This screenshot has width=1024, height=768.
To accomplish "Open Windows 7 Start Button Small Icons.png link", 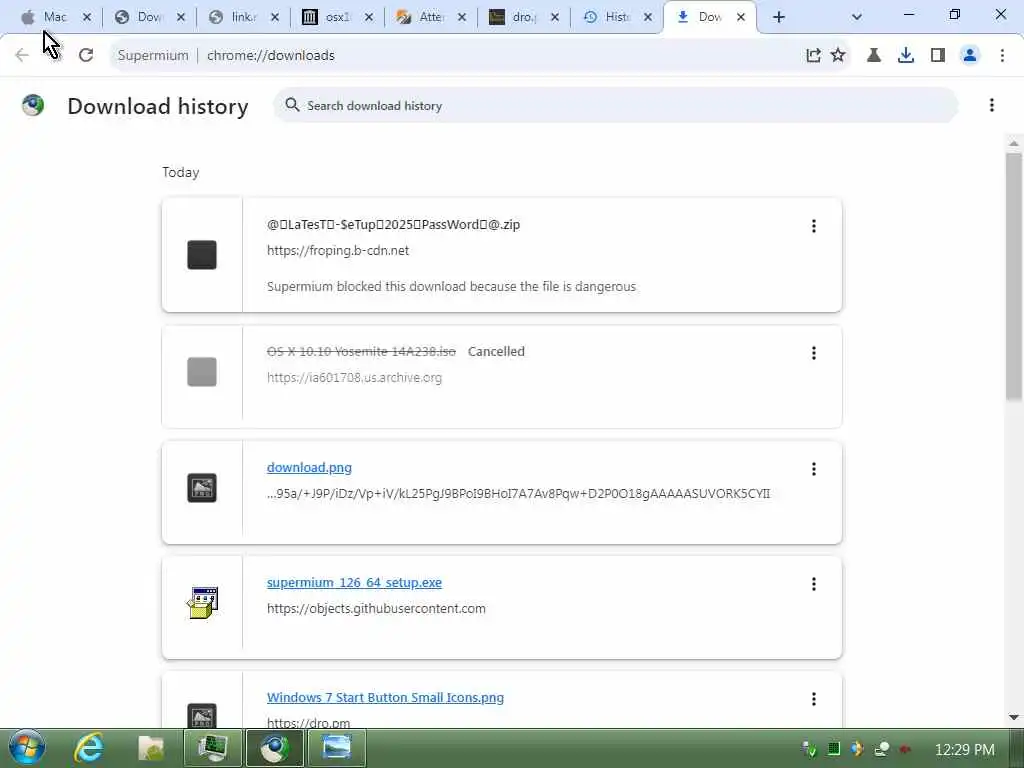I will pyautogui.click(x=385, y=697).
